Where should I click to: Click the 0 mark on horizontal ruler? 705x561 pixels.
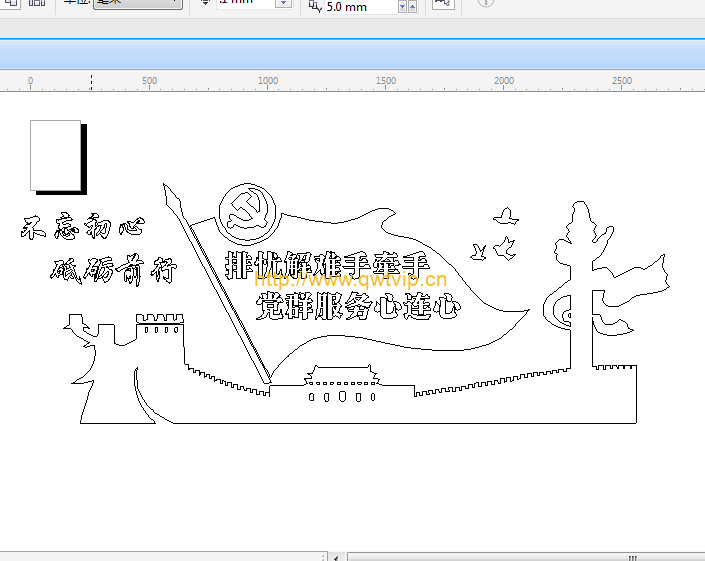coord(31,81)
